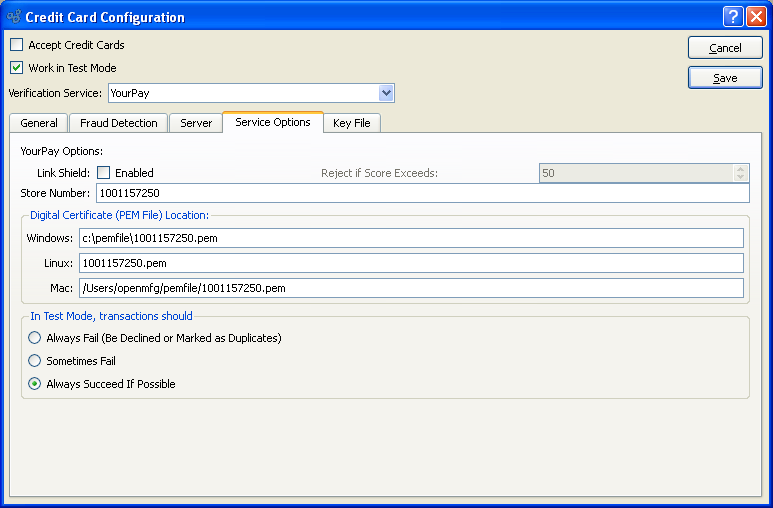The height and width of the screenshot is (508, 773).
Task: Click the Credit Card Configuration window icon
Action: point(13,17)
